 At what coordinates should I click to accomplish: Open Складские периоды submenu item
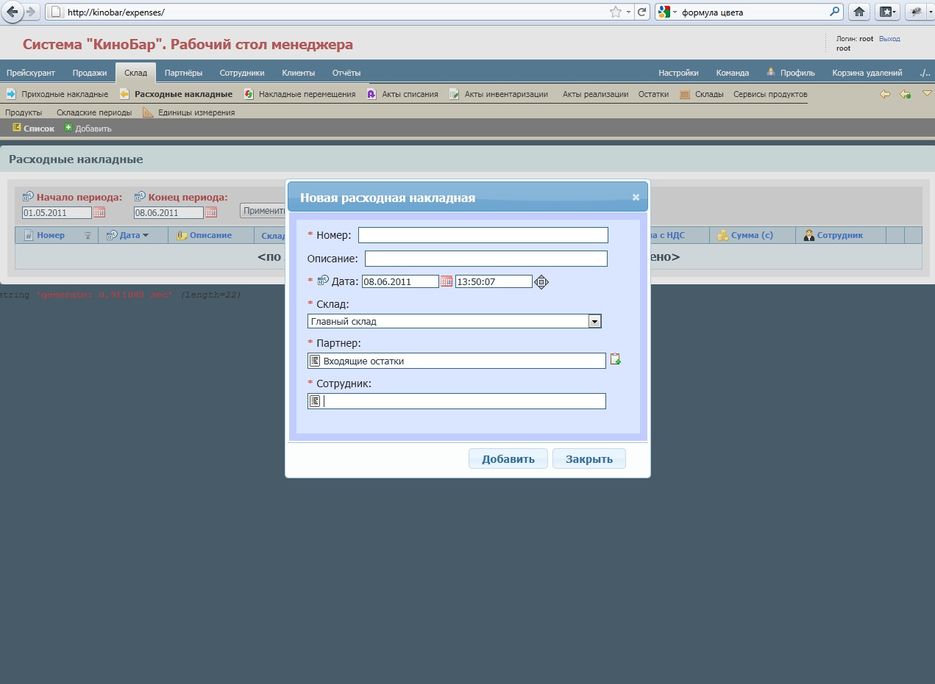[94, 112]
